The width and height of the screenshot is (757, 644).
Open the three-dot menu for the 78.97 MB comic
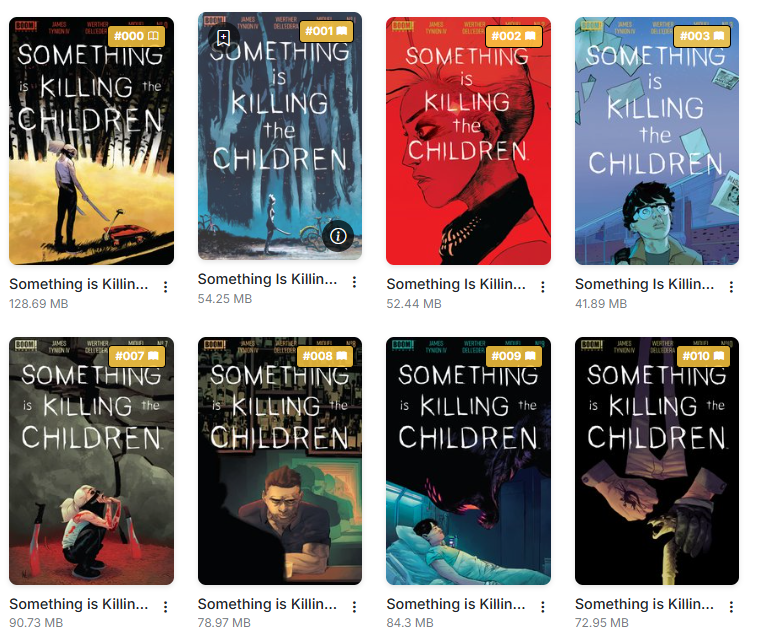[354, 607]
